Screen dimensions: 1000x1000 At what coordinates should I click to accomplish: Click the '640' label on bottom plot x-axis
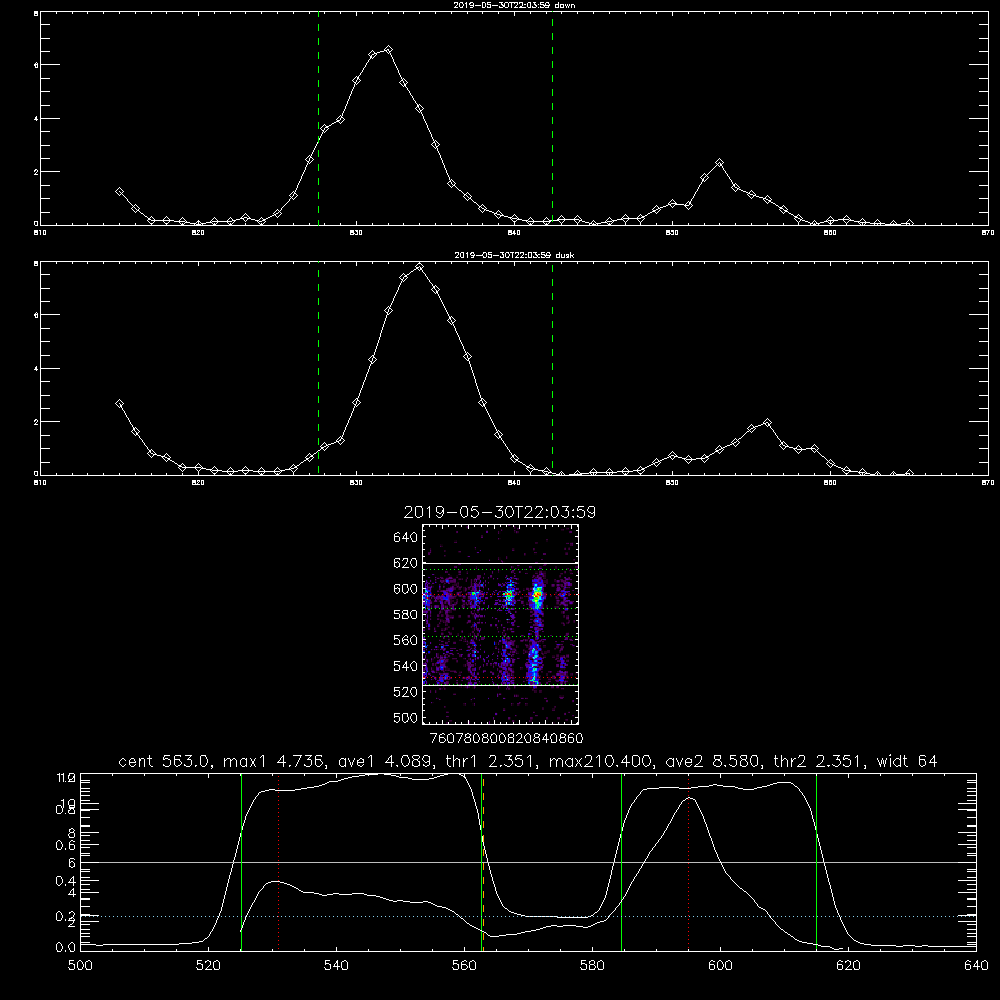click(x=976, y=966)
